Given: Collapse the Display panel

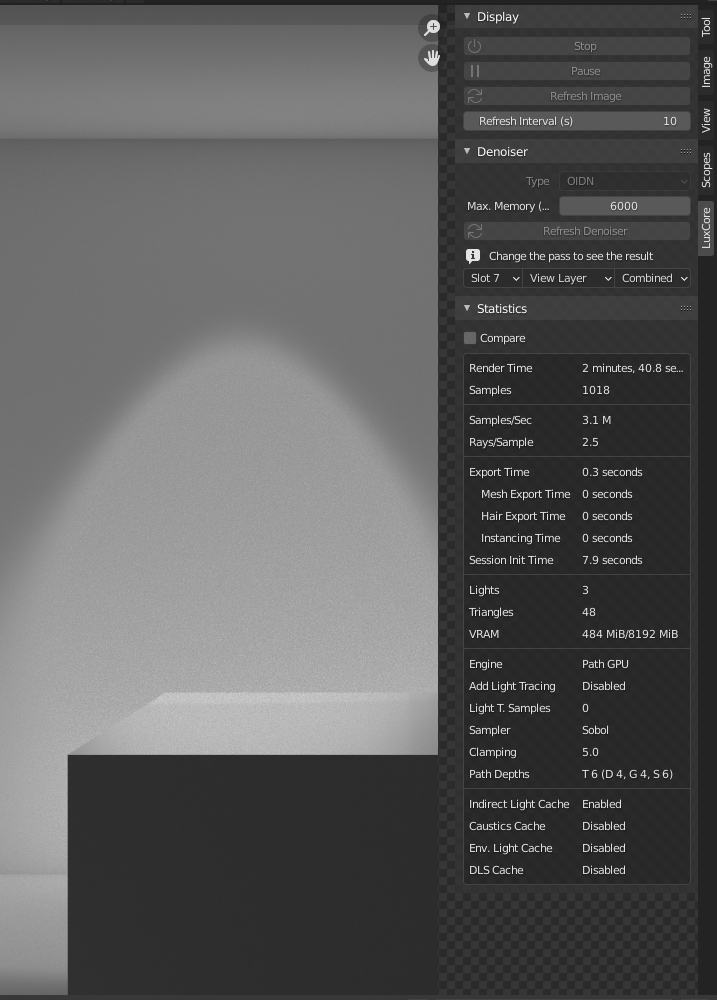Looking at the screenshot, I should (467, 17).
